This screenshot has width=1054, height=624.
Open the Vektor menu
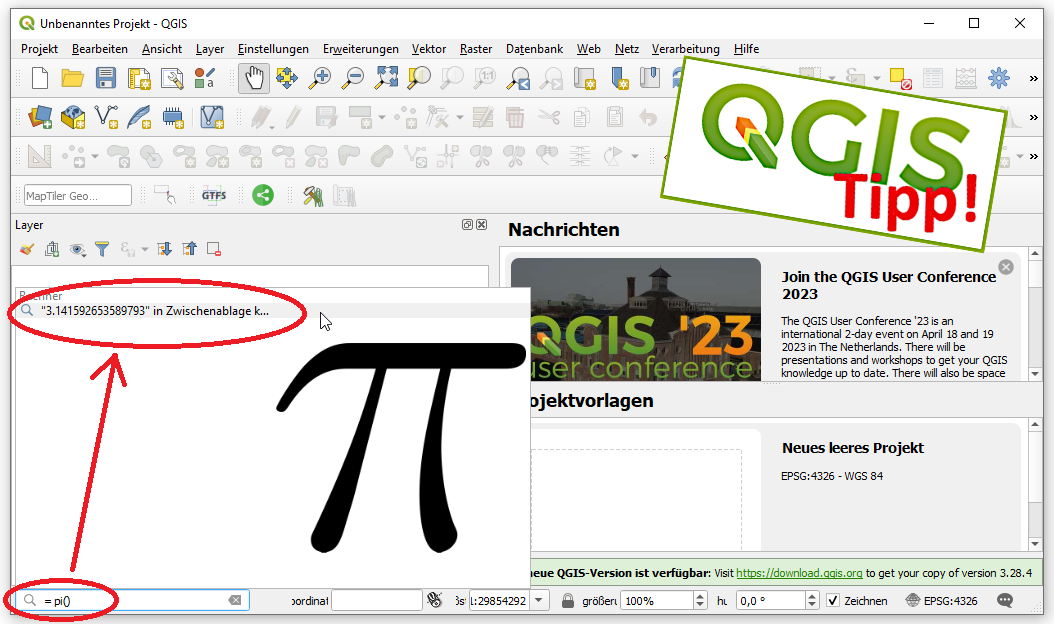click(429, 49)
